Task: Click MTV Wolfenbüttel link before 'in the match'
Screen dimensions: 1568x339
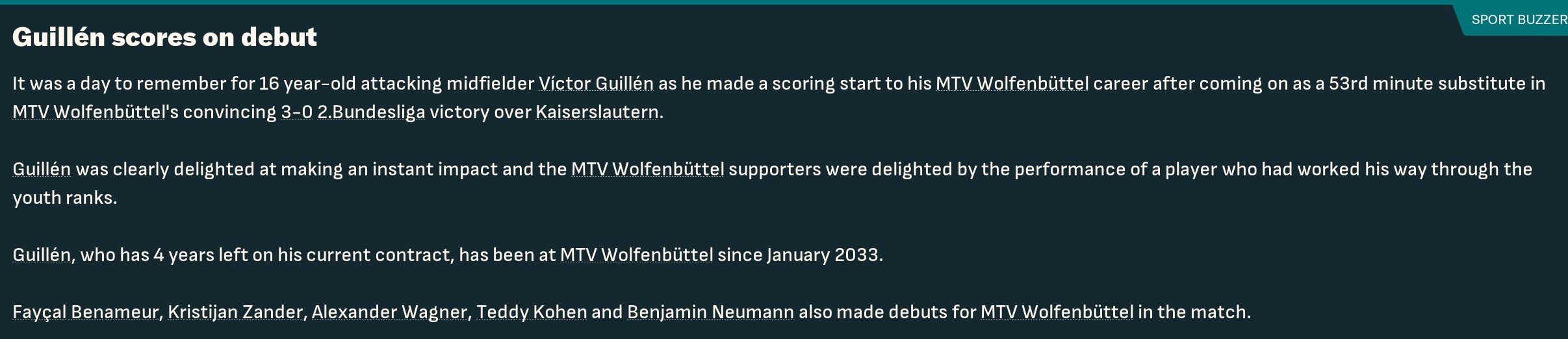Action: (x=1057, y=312)
